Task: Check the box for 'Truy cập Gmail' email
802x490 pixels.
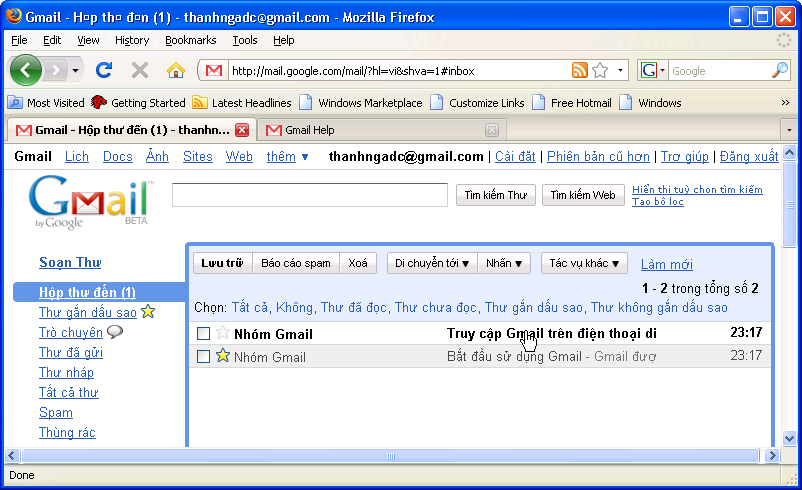Action: click(204, 333)
